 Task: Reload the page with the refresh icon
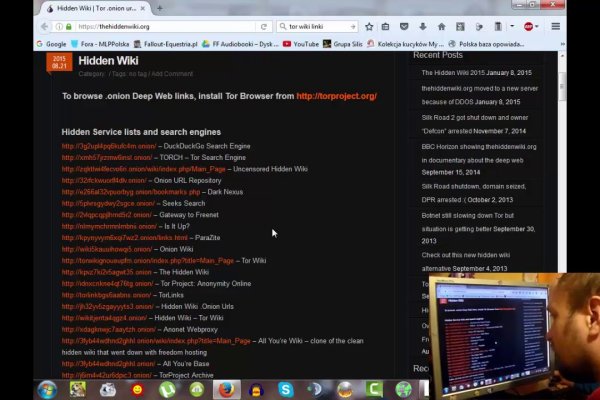tap(263, 27)
